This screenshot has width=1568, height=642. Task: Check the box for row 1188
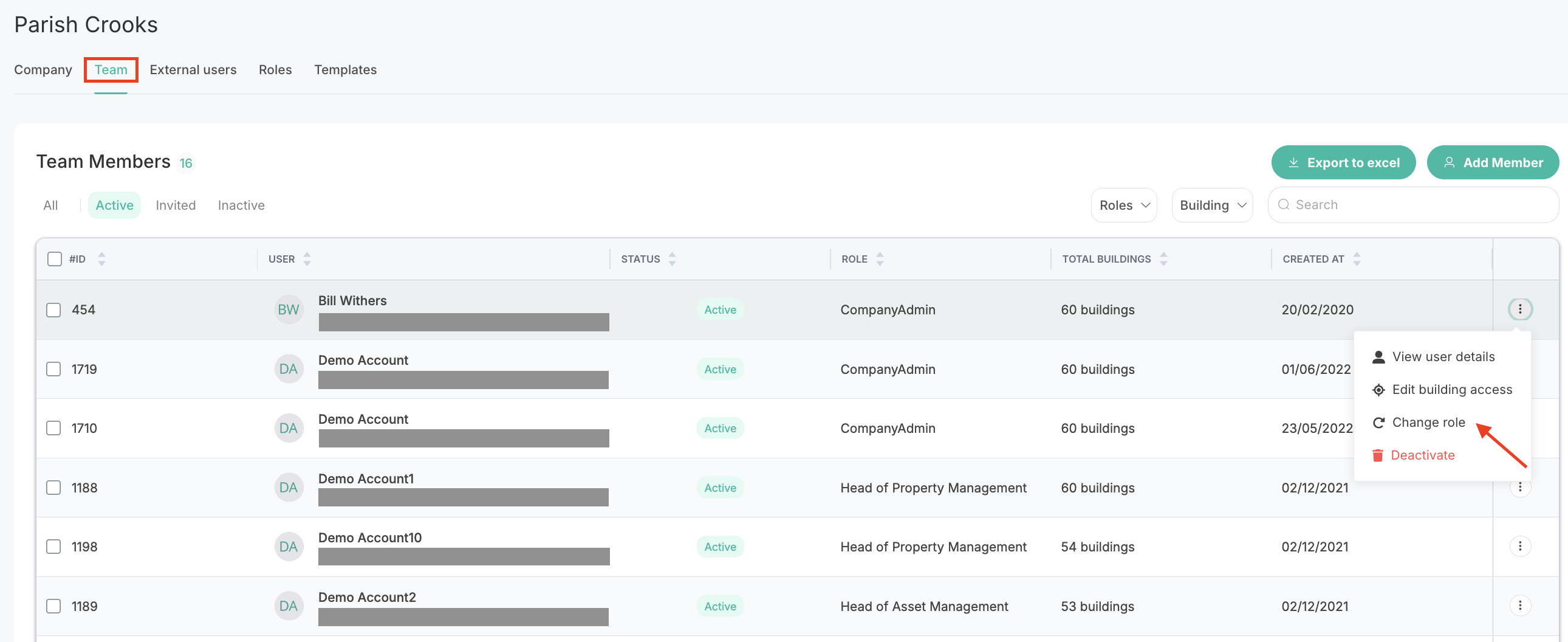click(53, 488)
